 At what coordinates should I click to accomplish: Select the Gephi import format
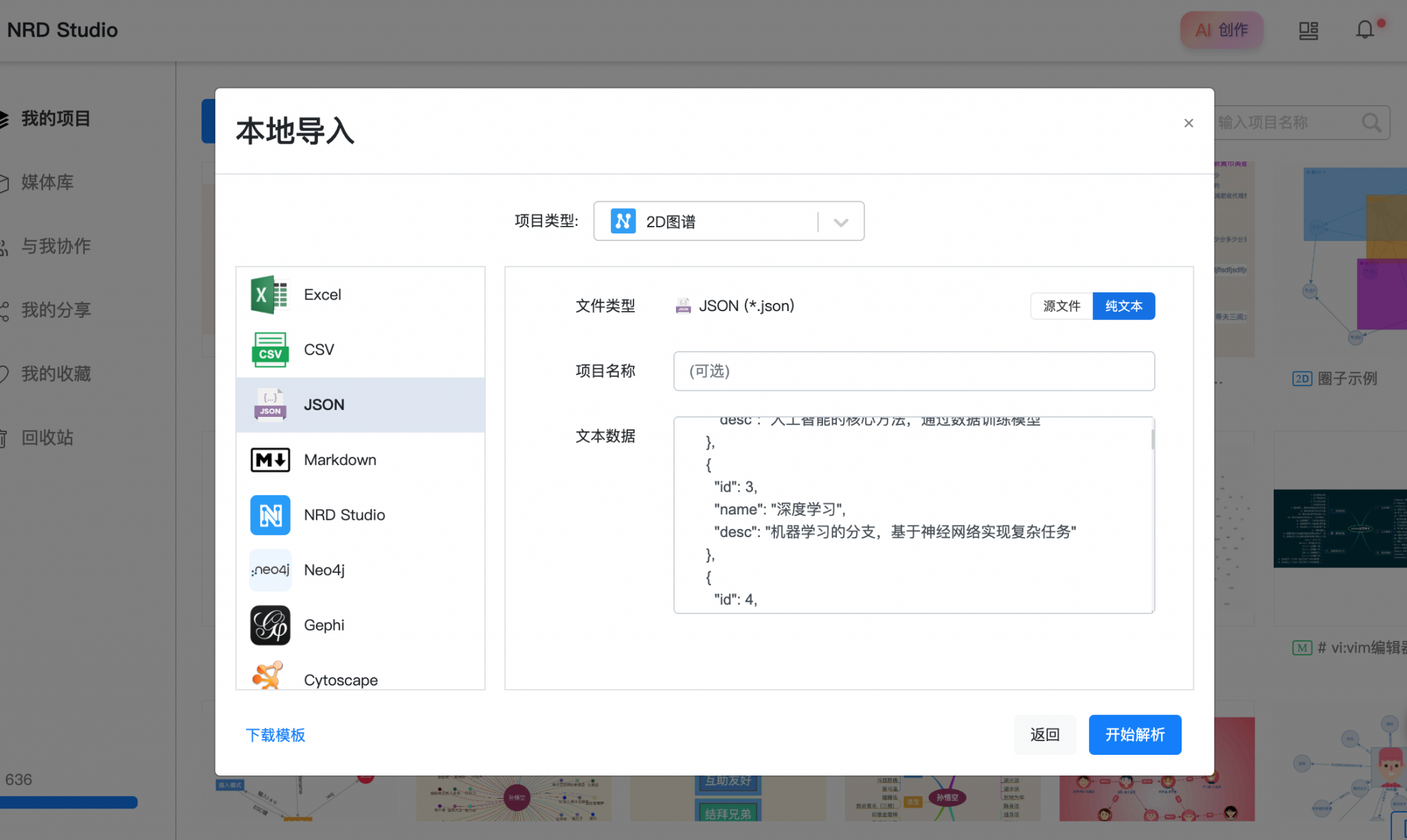pyautogui.click(x=324, y=624)
